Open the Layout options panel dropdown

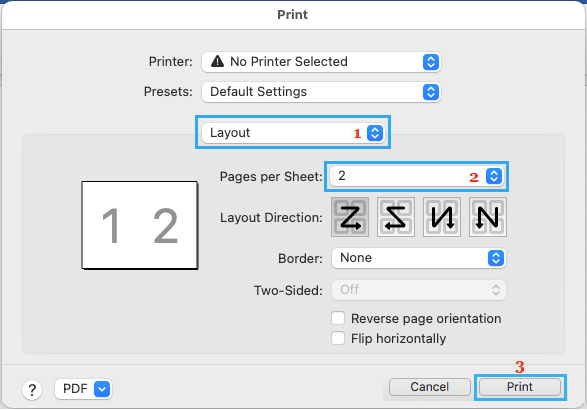click(293, 133)
